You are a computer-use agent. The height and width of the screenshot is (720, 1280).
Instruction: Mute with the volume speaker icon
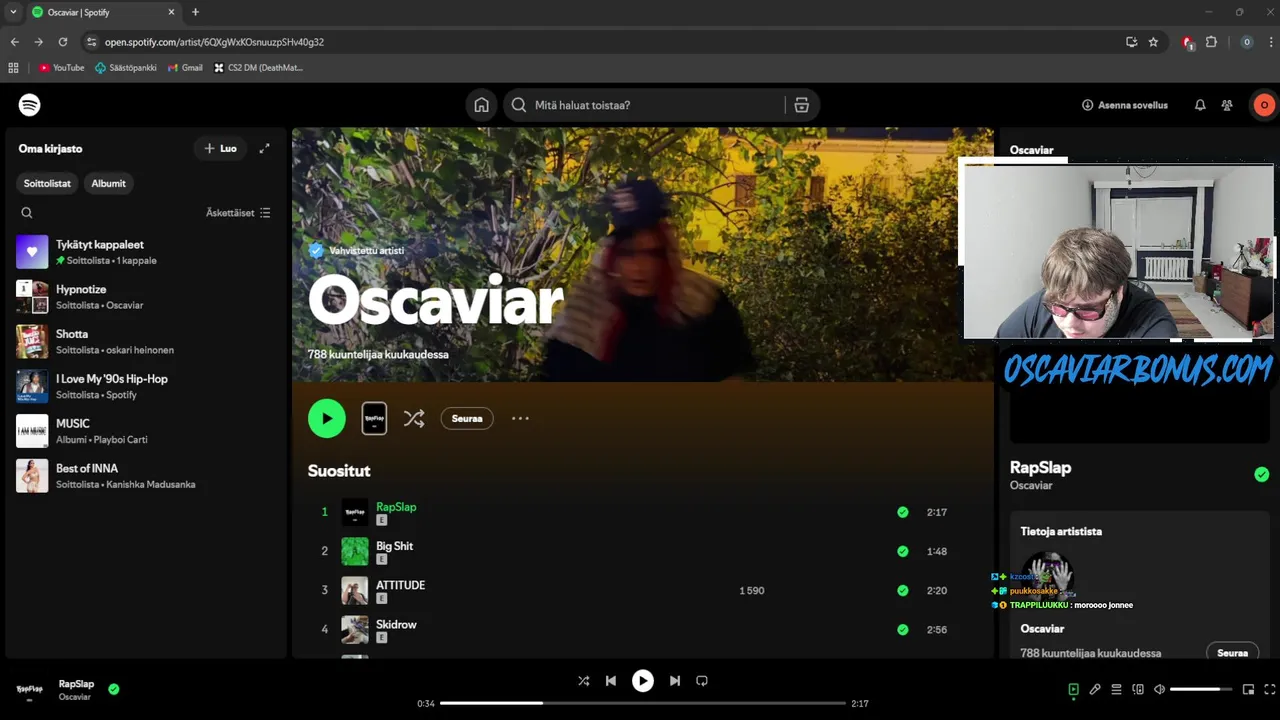[1160, 689]
